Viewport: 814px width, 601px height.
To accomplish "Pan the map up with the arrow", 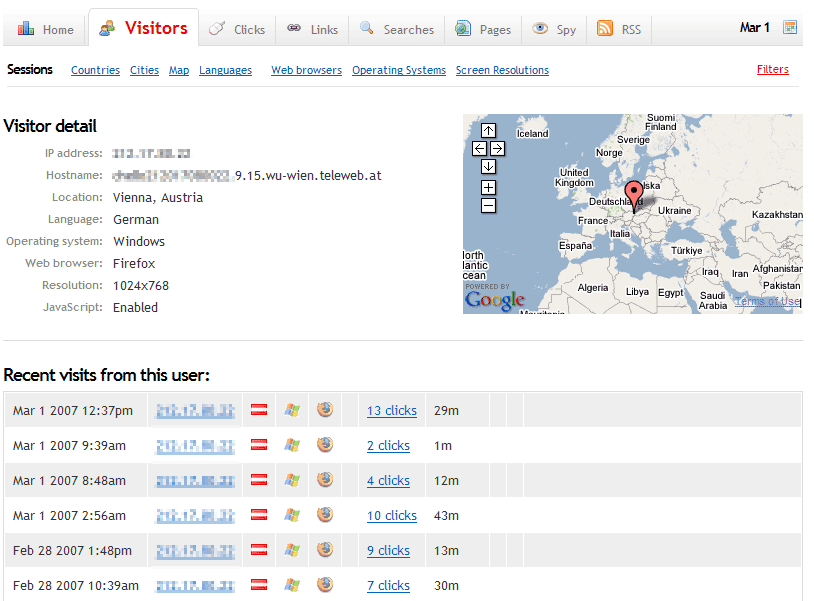I will [x=488, y=130].
